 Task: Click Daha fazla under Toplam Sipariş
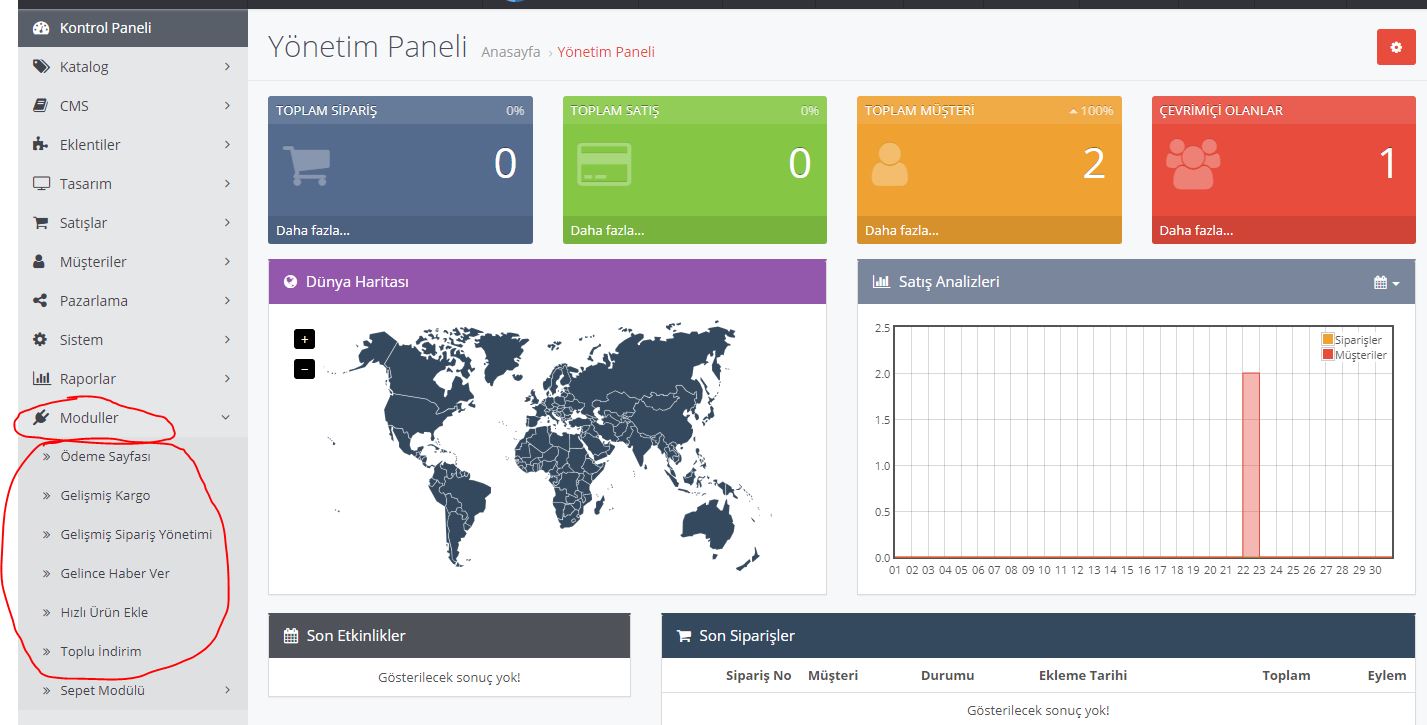click(313, 230)
